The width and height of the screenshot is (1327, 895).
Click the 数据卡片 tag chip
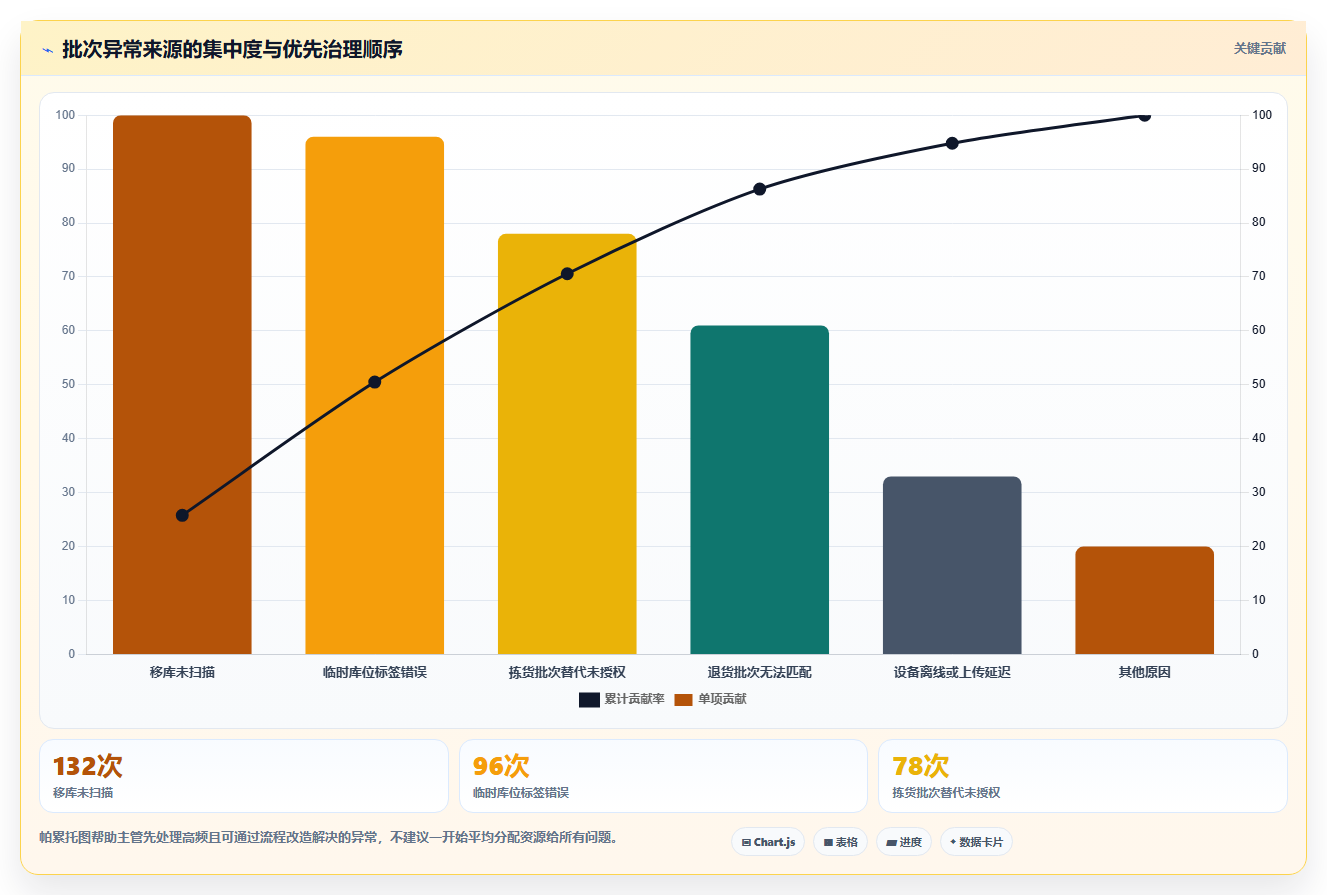coord(976,842)
